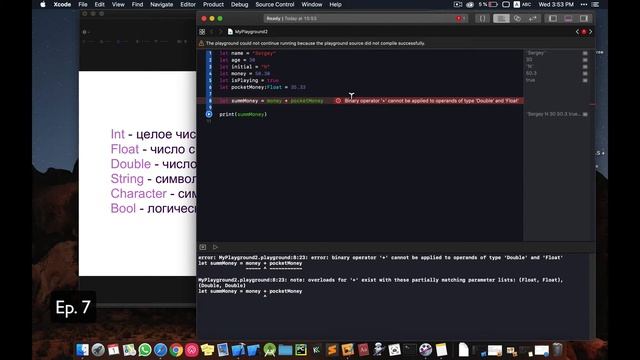Viewport: 640px width, 360px height.
Task: Open the Window menu
Action: click(311, 4)
